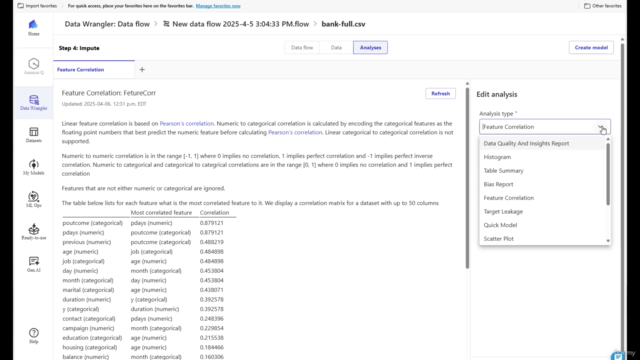
Task: Click duration (numeric) first-column cell
Action: click(x=87, y=299)
